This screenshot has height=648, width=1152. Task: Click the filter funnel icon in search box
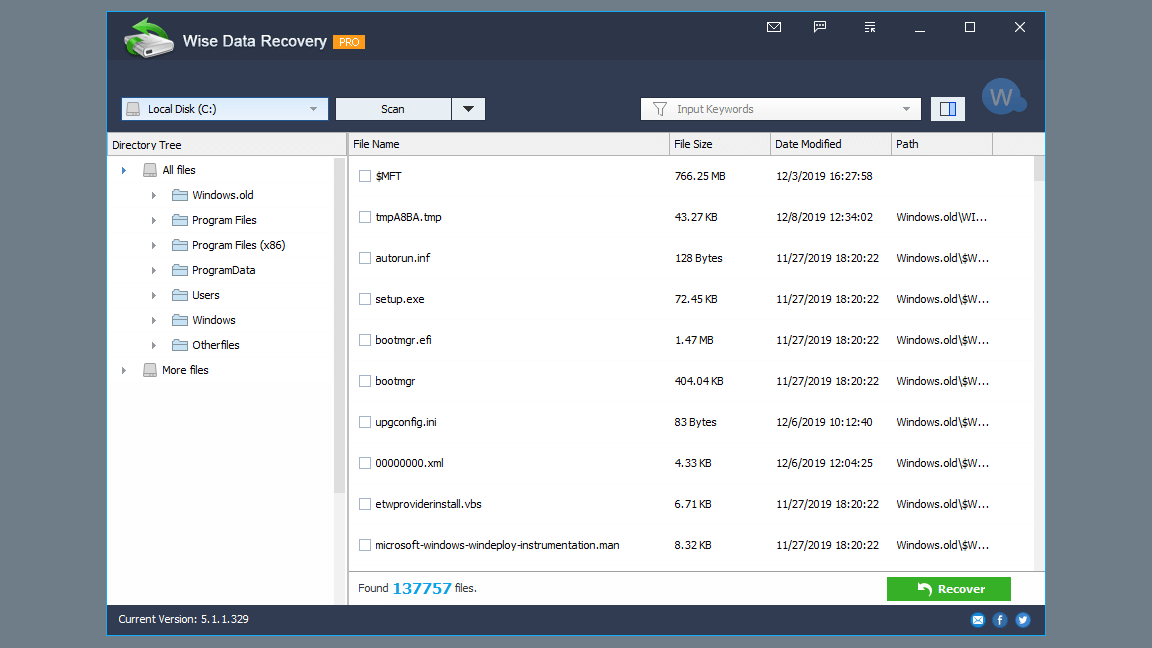pos(660,109)
